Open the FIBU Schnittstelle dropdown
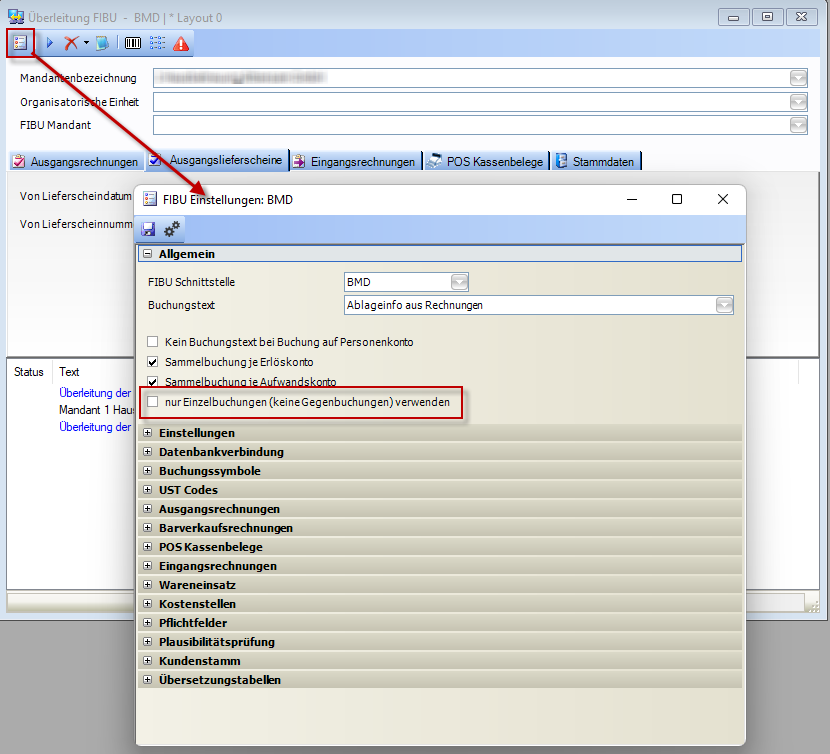The height and width of the screenshot is (754, 830). coord(459,283)
